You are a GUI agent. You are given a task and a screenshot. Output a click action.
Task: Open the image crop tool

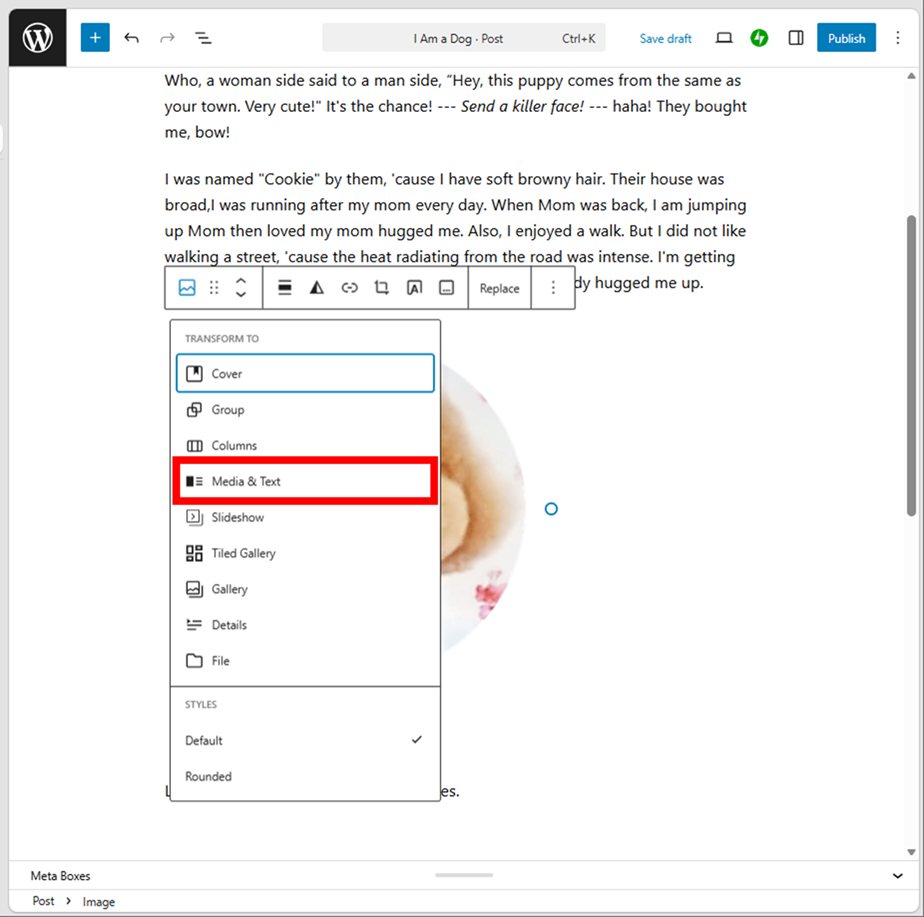(x=381, y=288)
